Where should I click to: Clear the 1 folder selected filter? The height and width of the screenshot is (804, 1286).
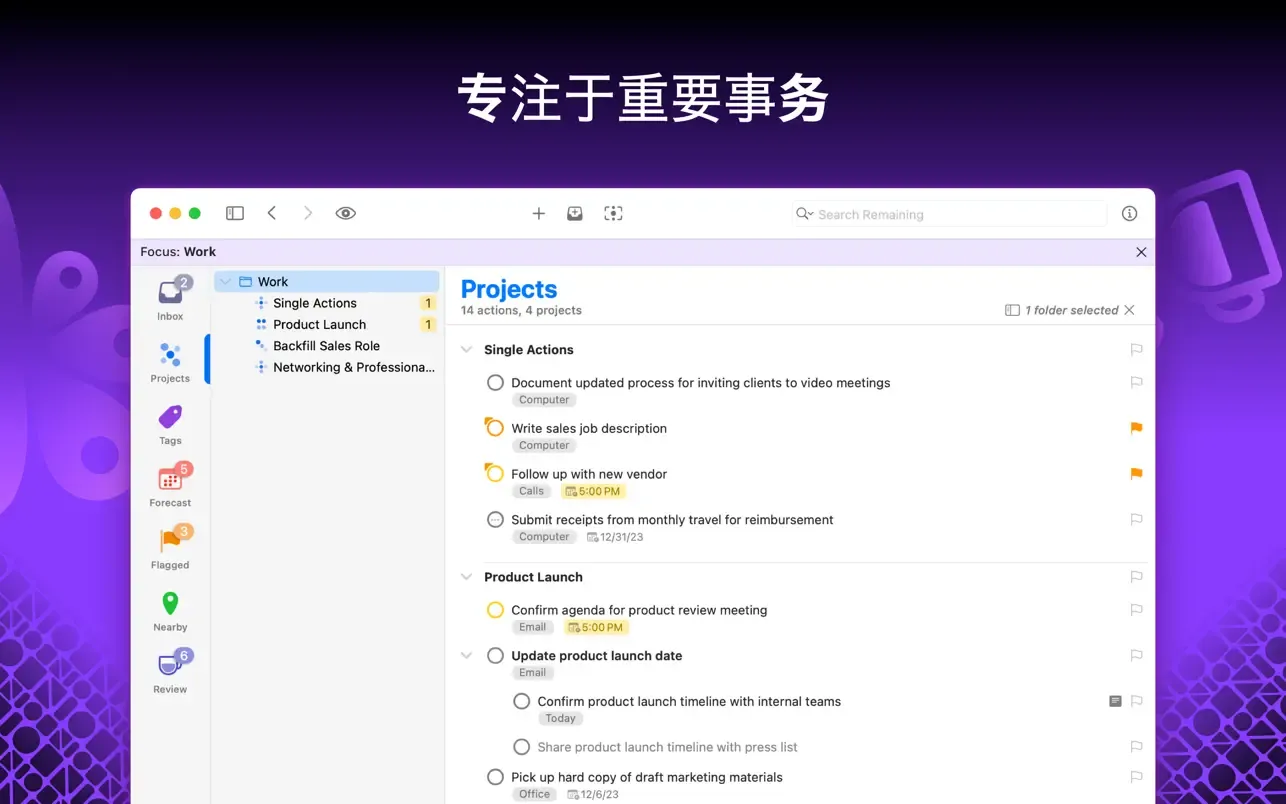coord(1129,310)
